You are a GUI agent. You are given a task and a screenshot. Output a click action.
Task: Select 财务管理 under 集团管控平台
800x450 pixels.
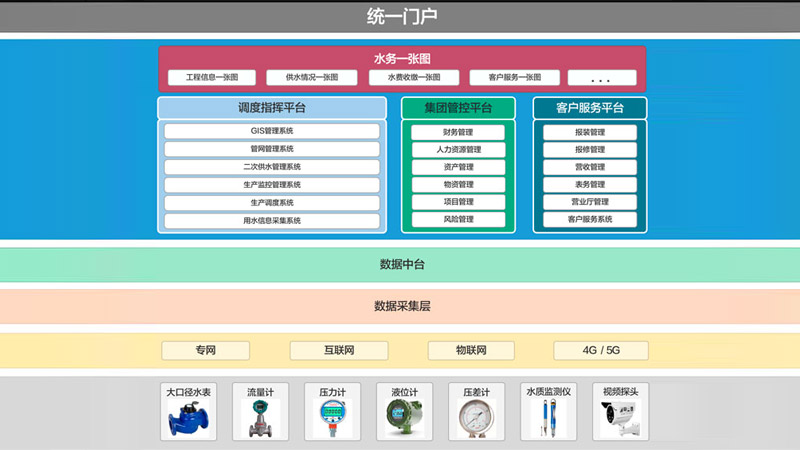tap(458, 132)
